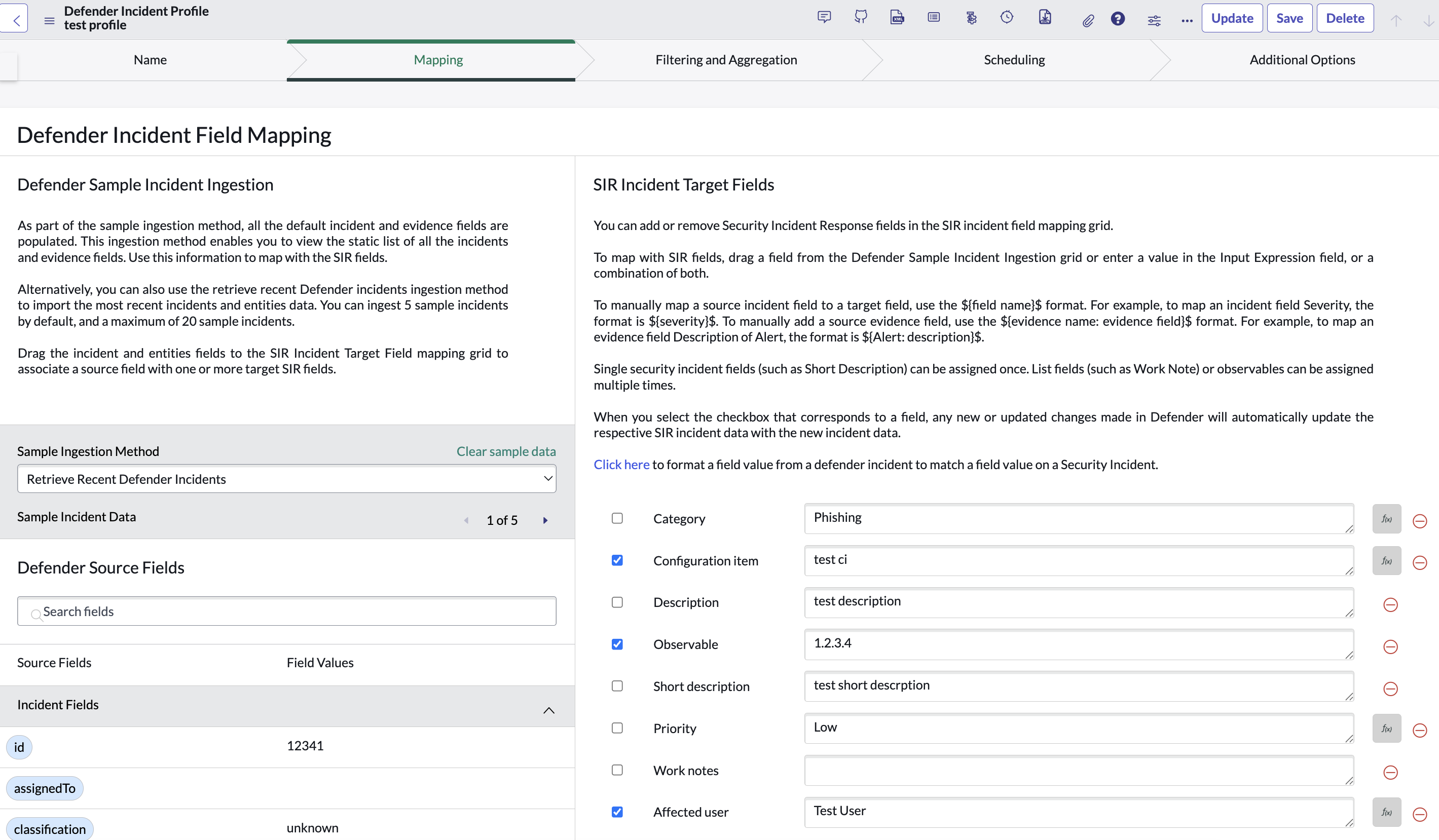Tick the Short description checkbox
This screenshot has height=840, width=1439.
pyautogui.click(x=617, y=686)
